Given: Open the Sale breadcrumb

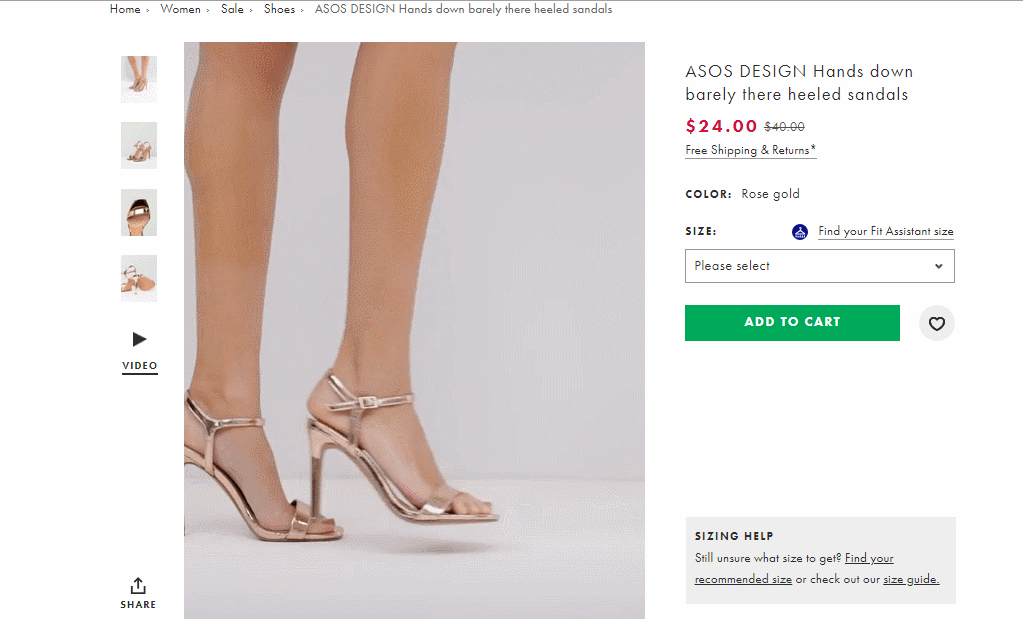Looking at the screenshot, I should 232,9.
